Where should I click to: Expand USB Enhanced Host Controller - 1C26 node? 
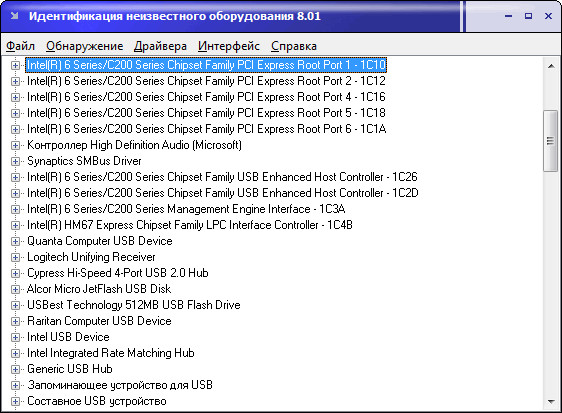coord(15,177)
